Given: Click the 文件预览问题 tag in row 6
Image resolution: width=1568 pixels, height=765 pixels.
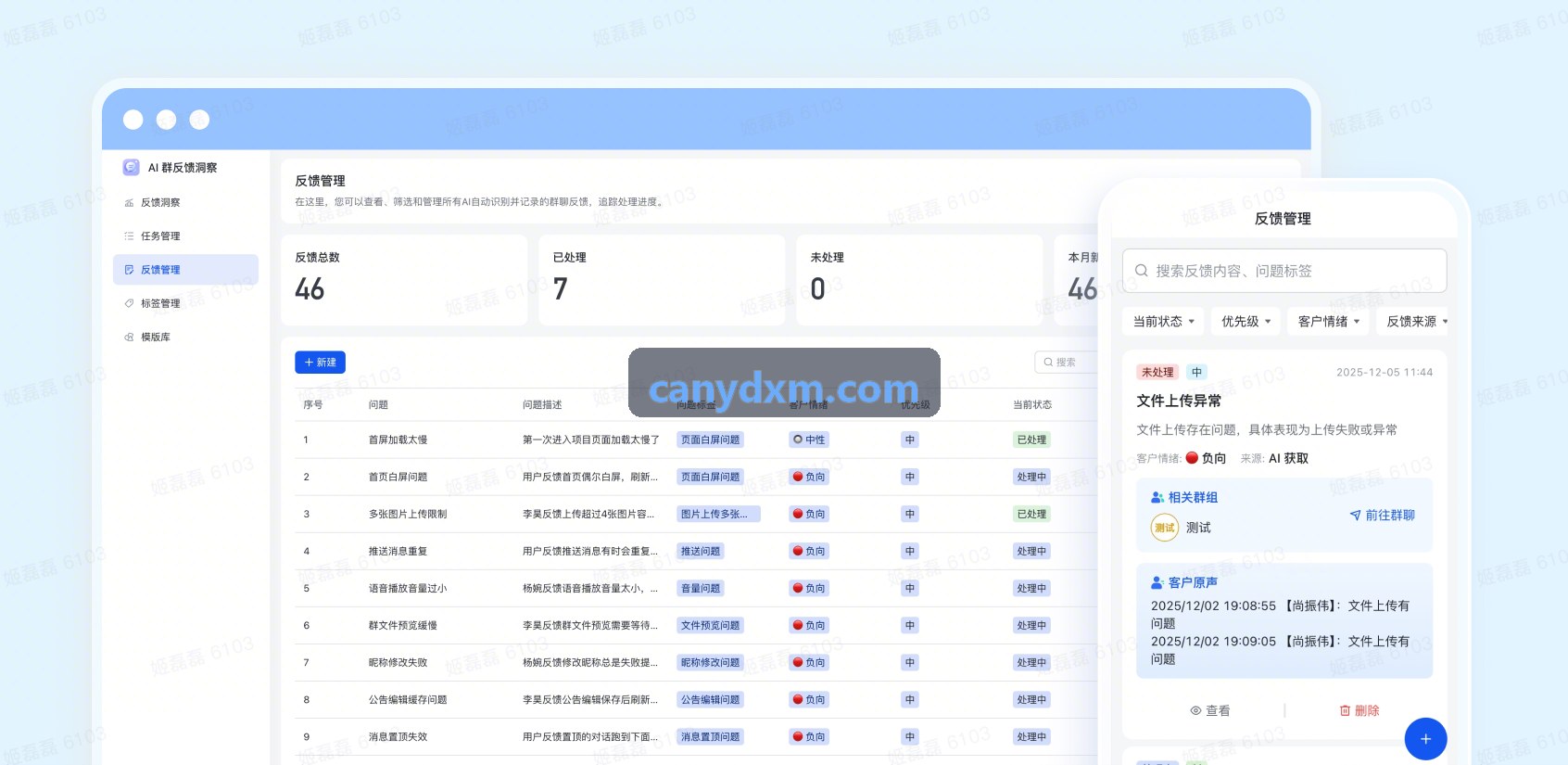Looking at the screenshot, I should click(711, 626).
